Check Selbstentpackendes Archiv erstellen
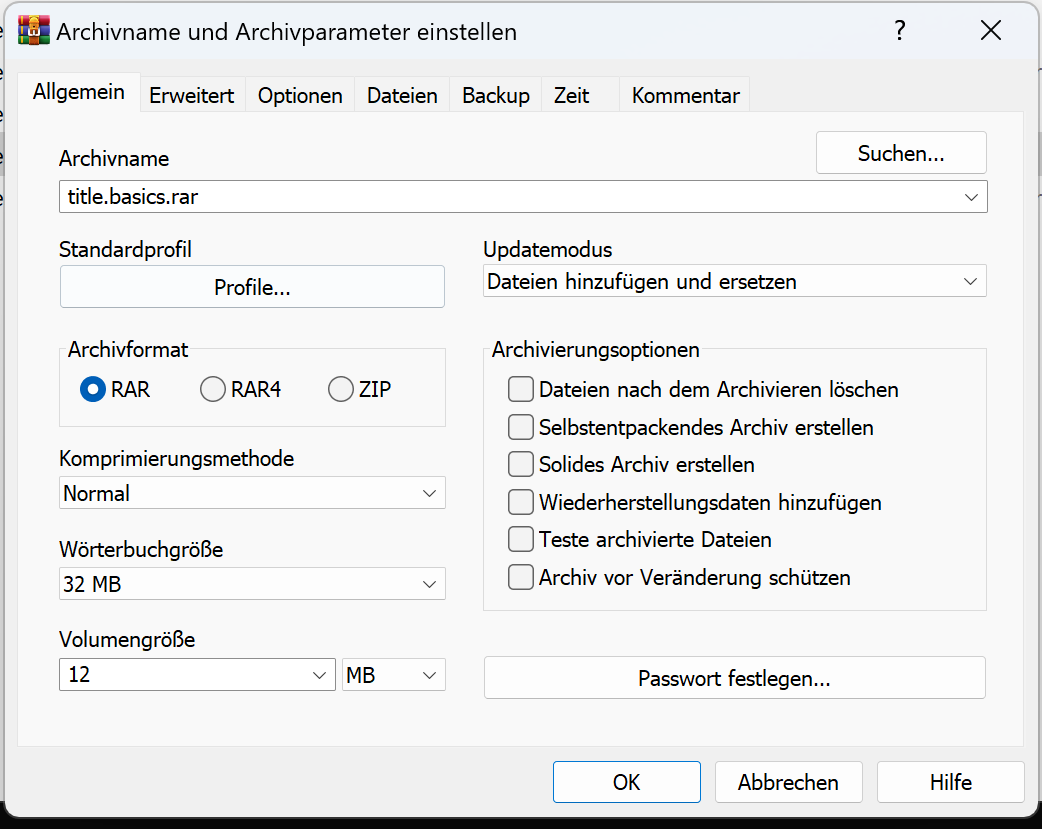The height and width of the screenshot is (829, 1042). 520,427
